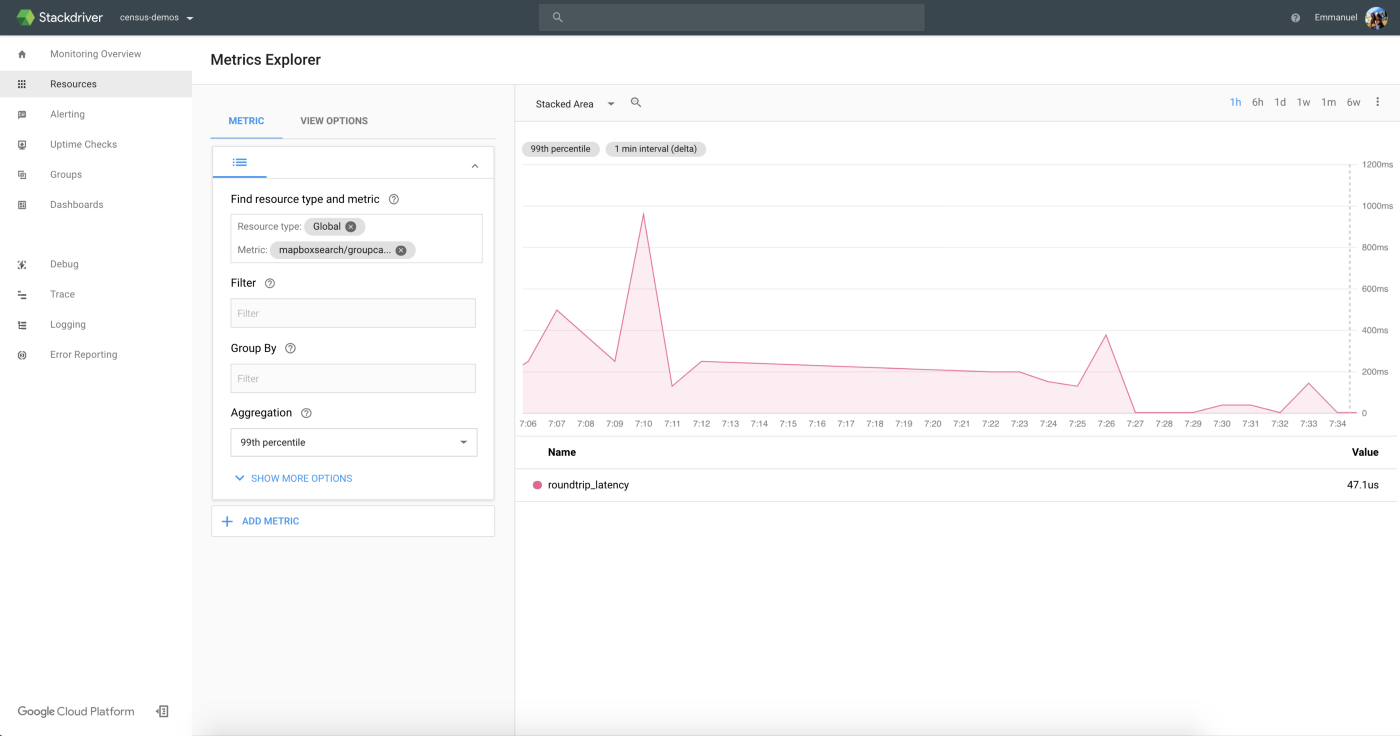
Task: Open the 99th percentile aggregation dropdown
Action: [x=353, y=442]
